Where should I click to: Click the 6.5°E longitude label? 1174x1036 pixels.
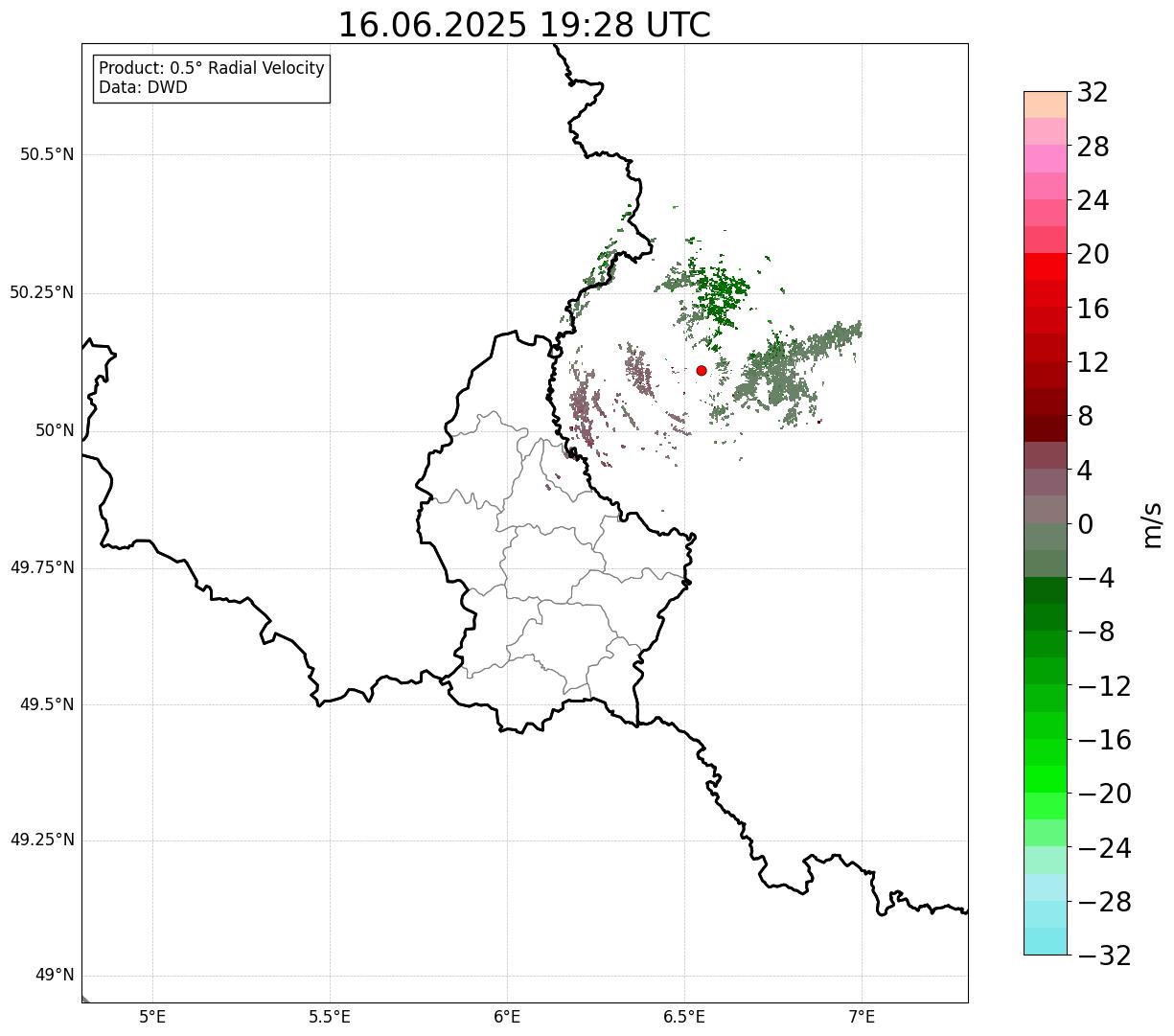684,1017
